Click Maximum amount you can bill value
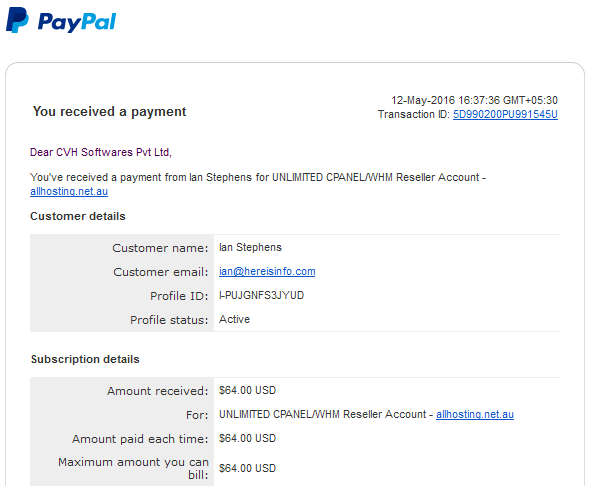 [247, 468]
